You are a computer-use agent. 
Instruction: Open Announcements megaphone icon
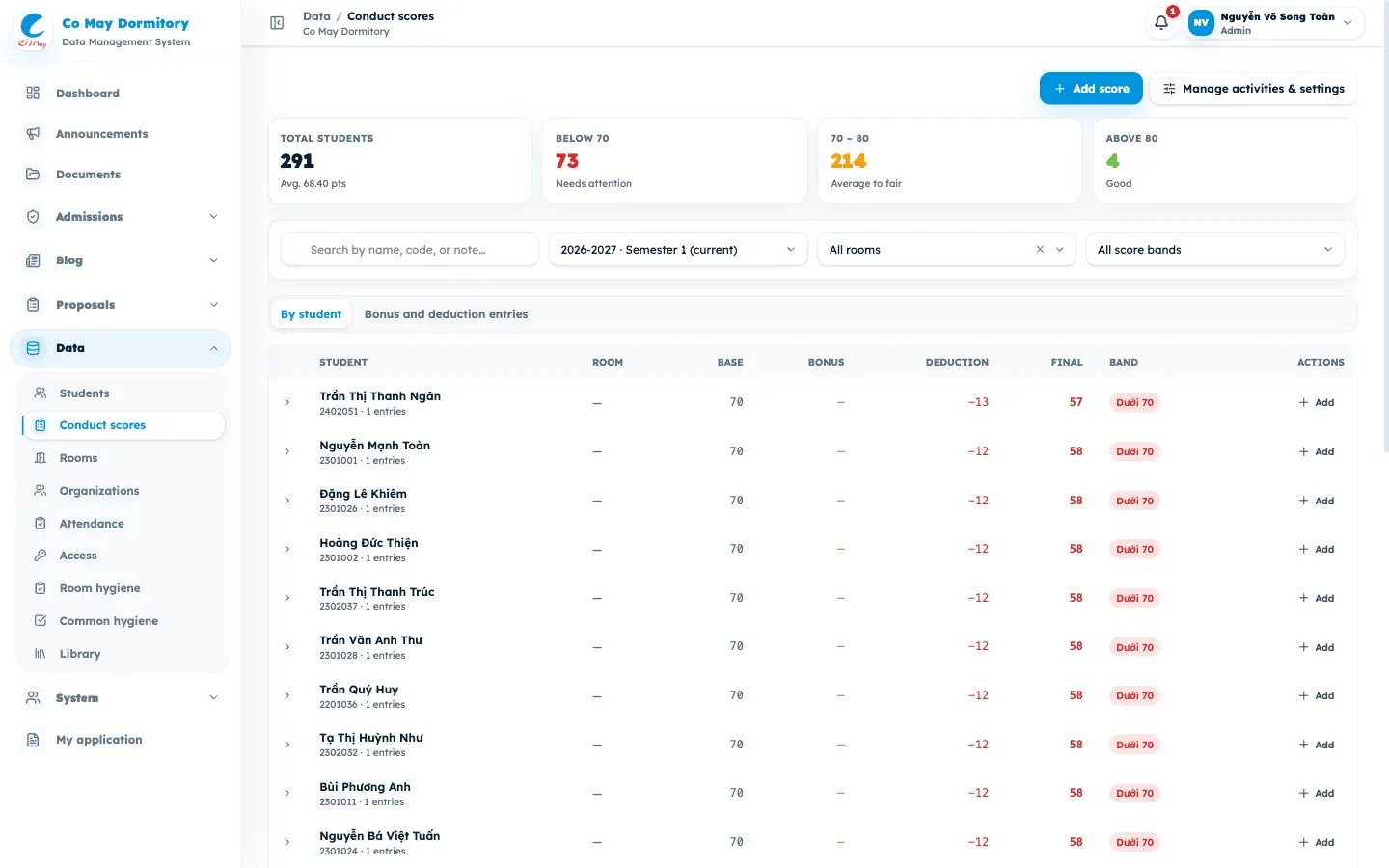click(x=33, y=134)
